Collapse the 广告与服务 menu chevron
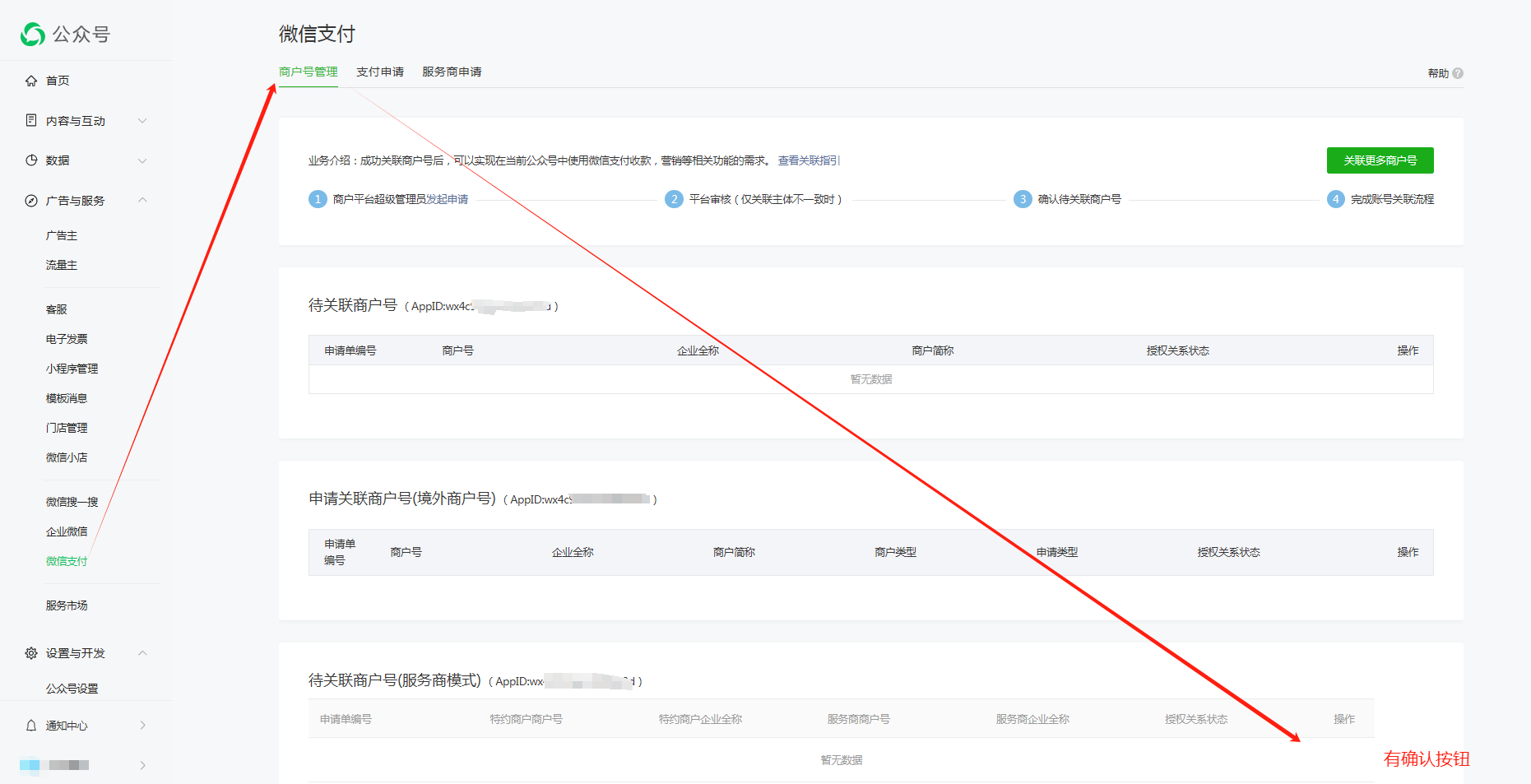The height and width of the screenshot is (784, 1531). click(x=142, y=200)
